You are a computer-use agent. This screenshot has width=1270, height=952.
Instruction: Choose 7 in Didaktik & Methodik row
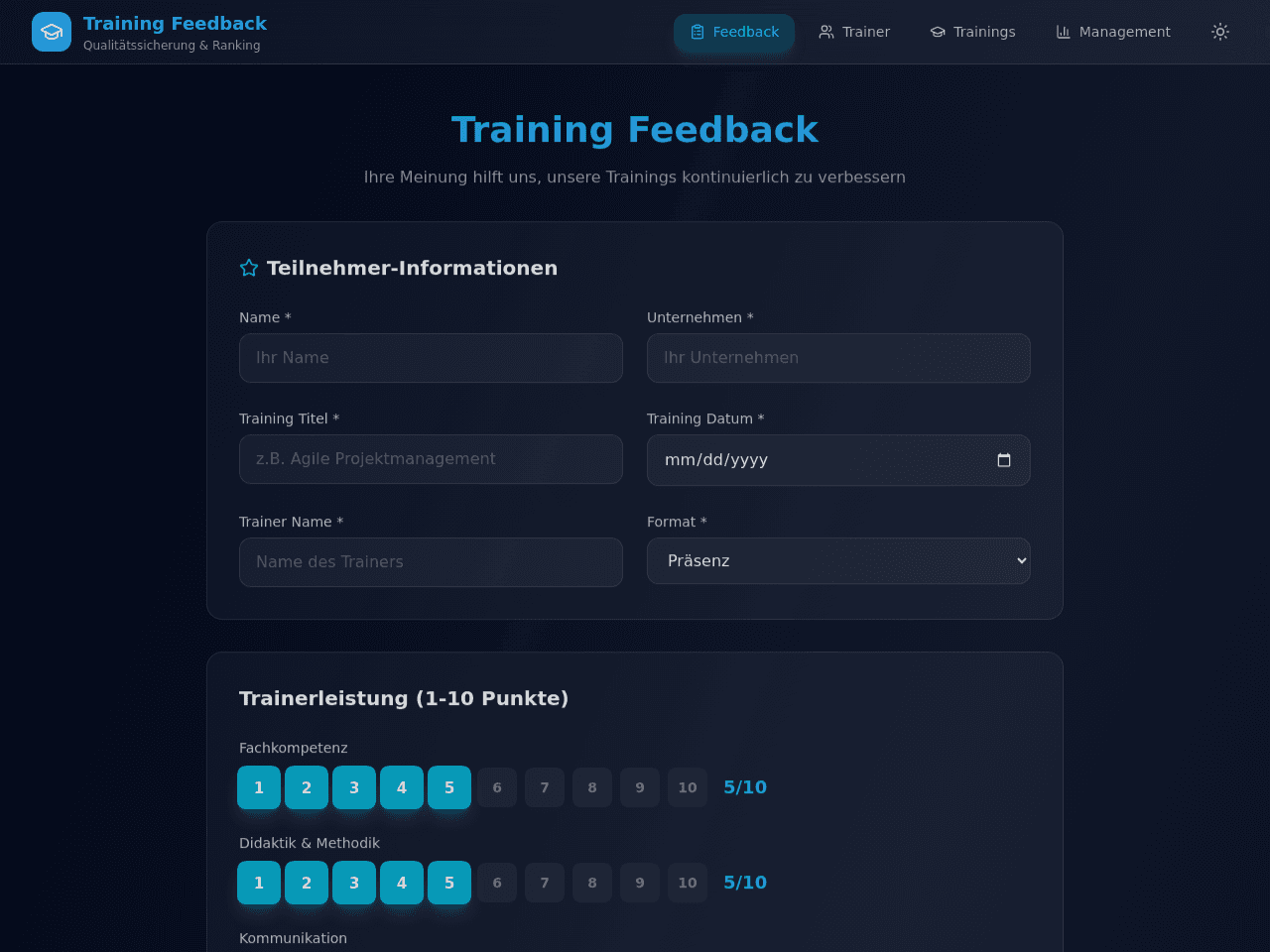point(545,883)
